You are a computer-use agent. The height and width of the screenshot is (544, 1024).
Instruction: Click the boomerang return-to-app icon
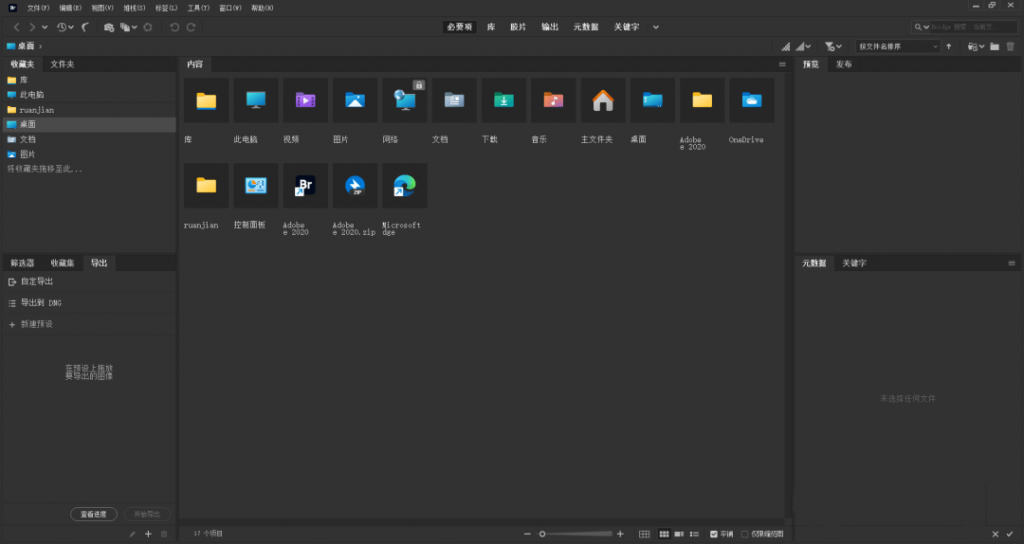[85, 27]
